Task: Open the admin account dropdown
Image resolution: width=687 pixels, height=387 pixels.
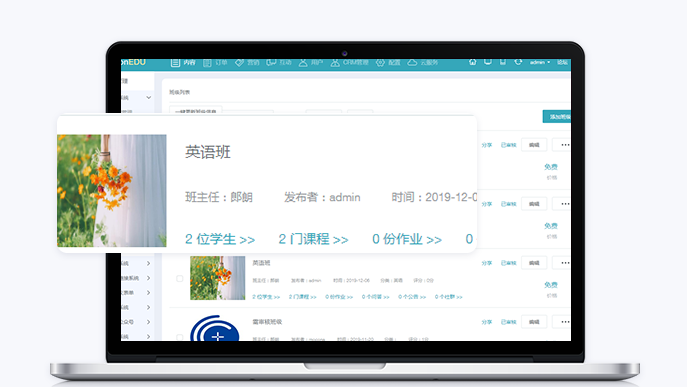Action: click(540, 62)
